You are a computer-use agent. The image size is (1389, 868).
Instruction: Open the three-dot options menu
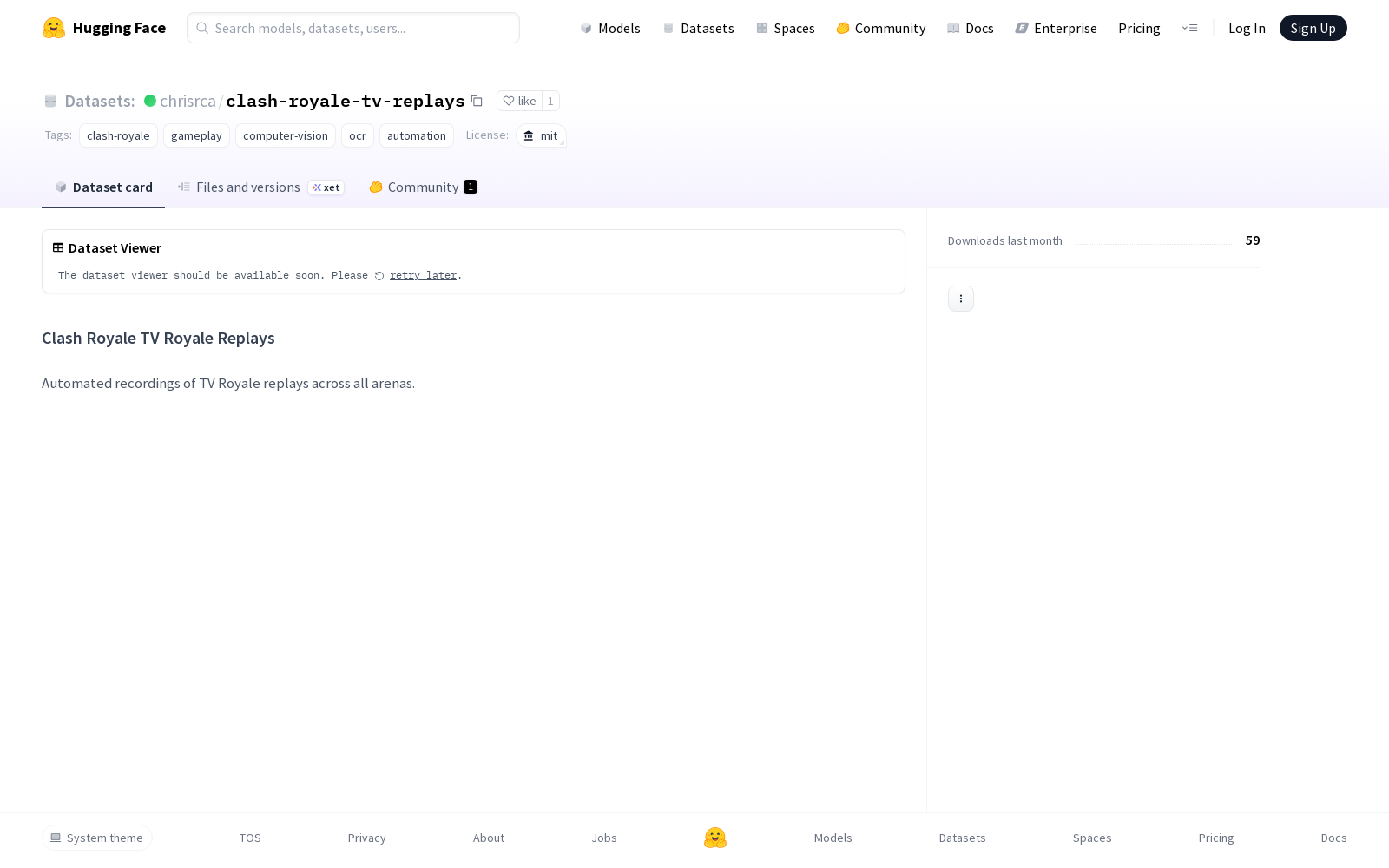(961, 299)
